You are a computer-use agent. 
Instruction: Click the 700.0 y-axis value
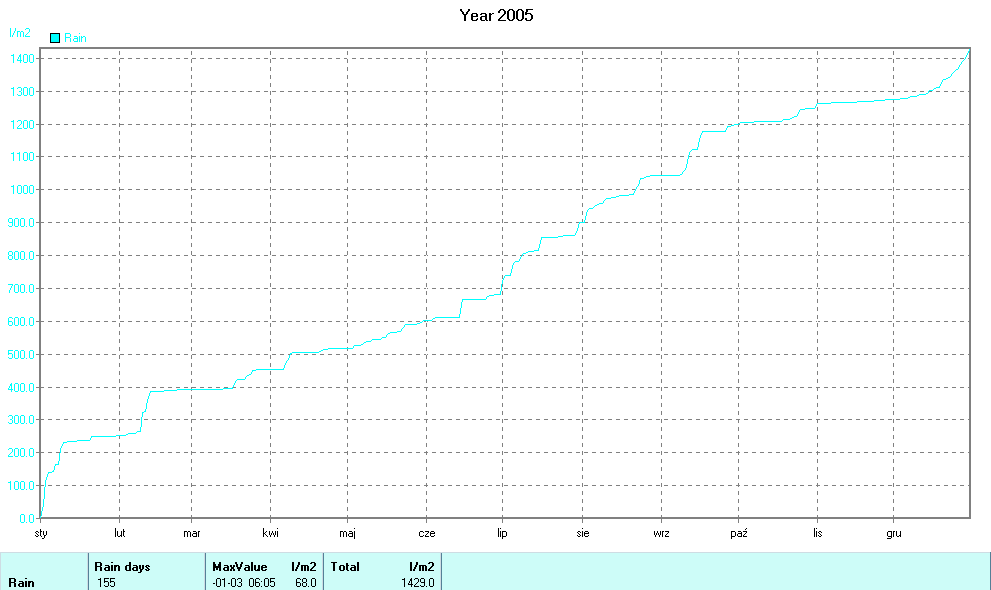[x=21, y=289]
